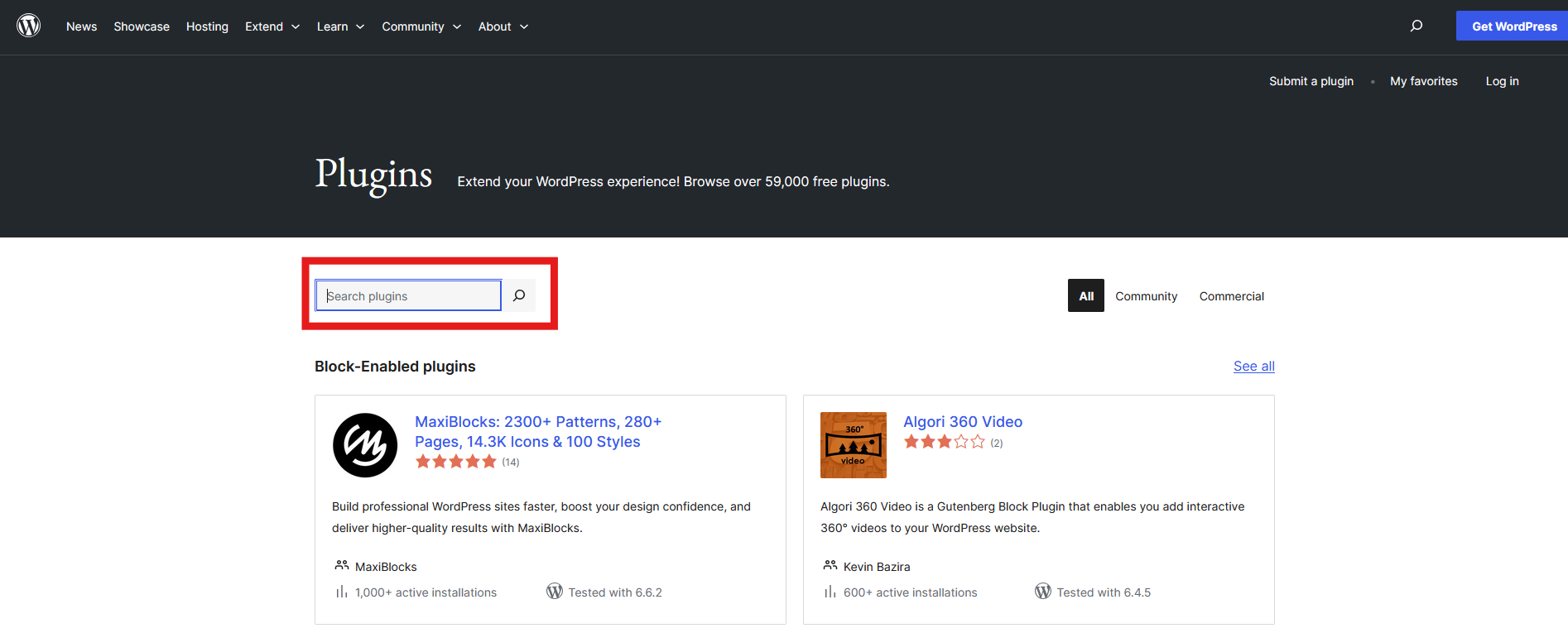Open the MaxiBlocks plugin logo icon
The height and width of the screenshot is (633, 1568).
pos(365,445)
